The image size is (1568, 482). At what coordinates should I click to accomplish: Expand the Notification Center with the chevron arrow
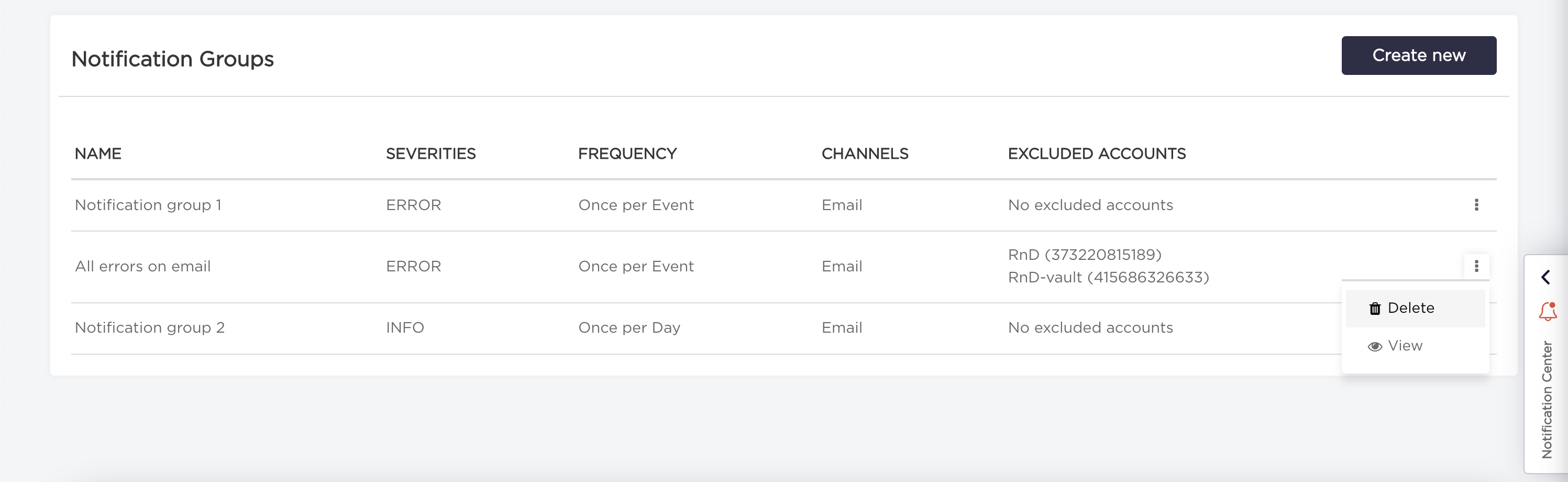1546,278
